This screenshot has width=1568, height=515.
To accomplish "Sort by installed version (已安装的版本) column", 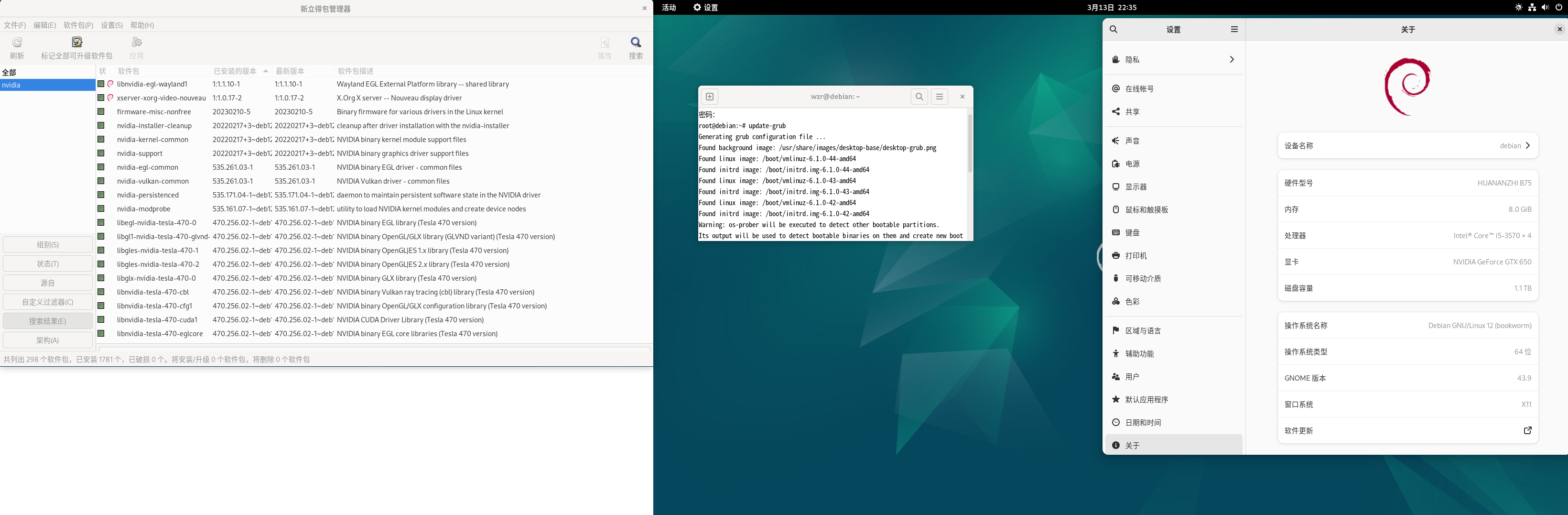I will coord(235,71).
